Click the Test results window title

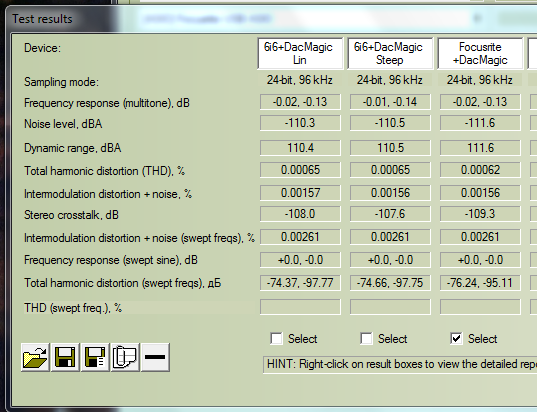pos(42,19)
